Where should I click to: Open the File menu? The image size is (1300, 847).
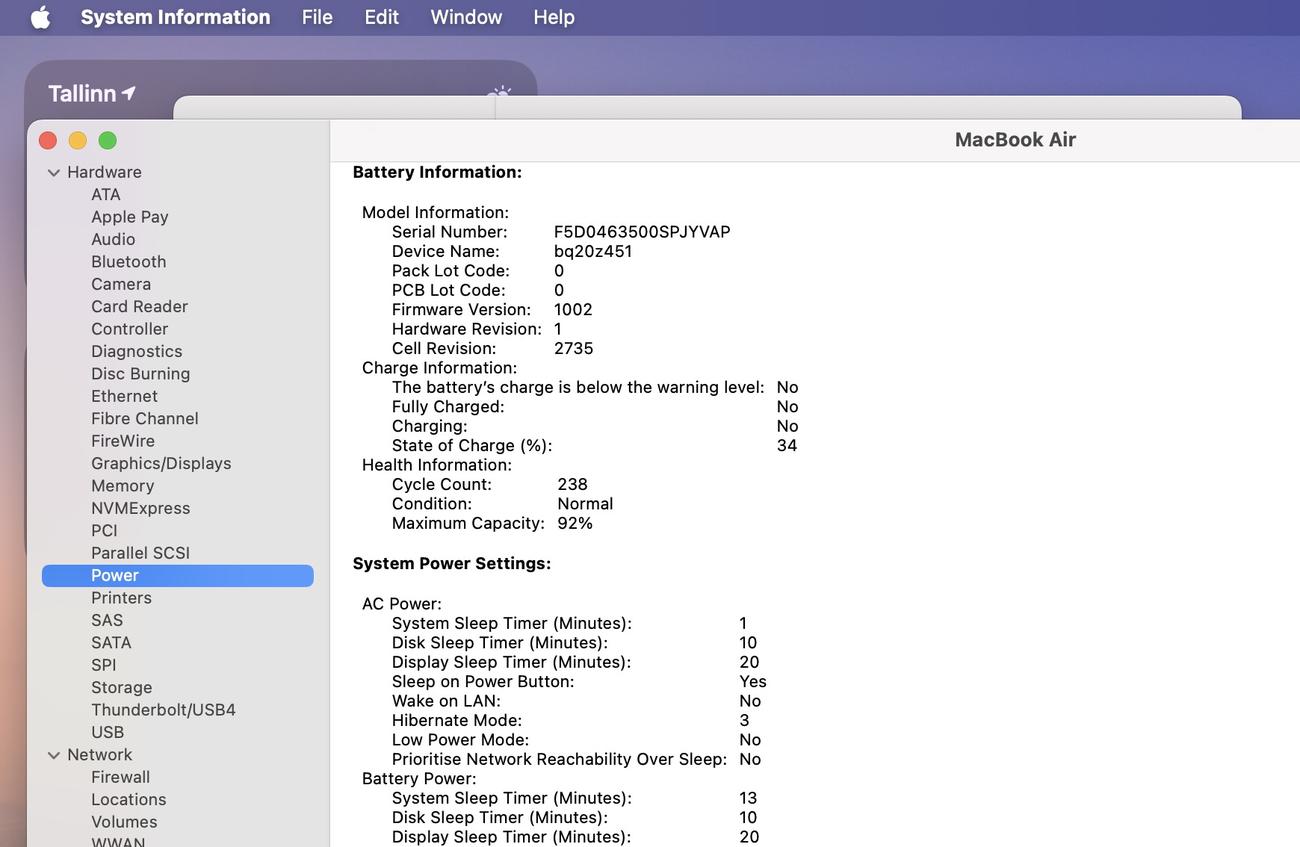(317, 17)
